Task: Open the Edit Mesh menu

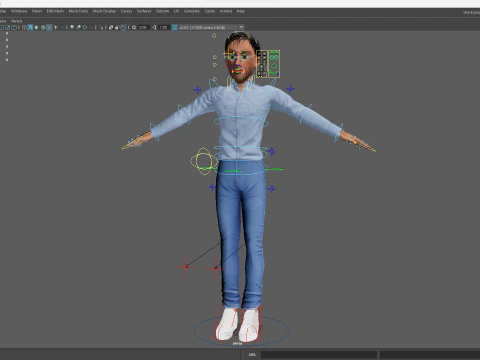Action: tap(55, 11)
